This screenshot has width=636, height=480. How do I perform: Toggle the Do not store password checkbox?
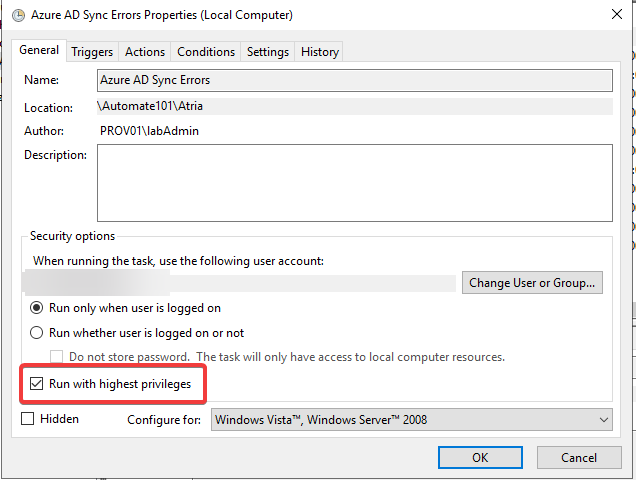coord(56,357)
